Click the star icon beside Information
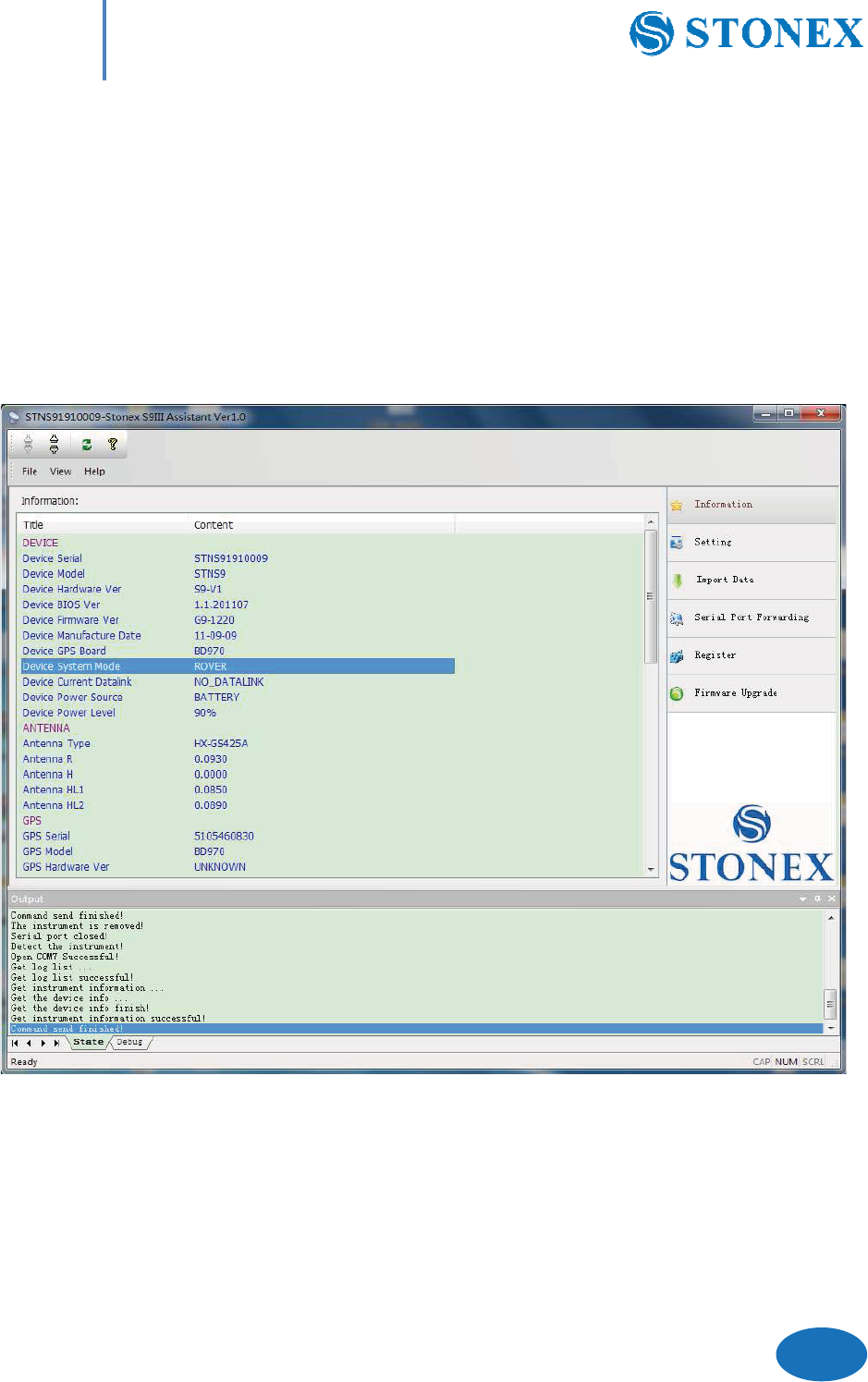Viewport: 868px width, 1382px height. click(x=677, y=505)
